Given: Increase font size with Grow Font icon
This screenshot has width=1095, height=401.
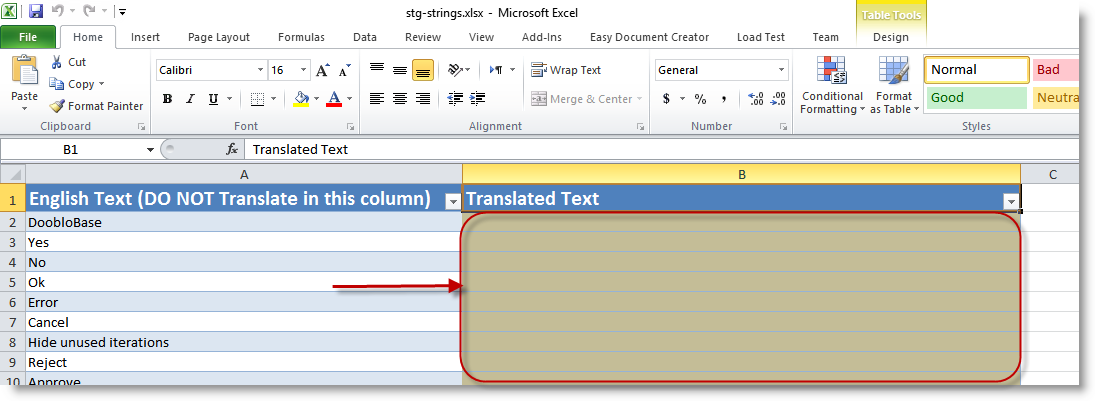Looking at the screenshot, I should (322, 70).
